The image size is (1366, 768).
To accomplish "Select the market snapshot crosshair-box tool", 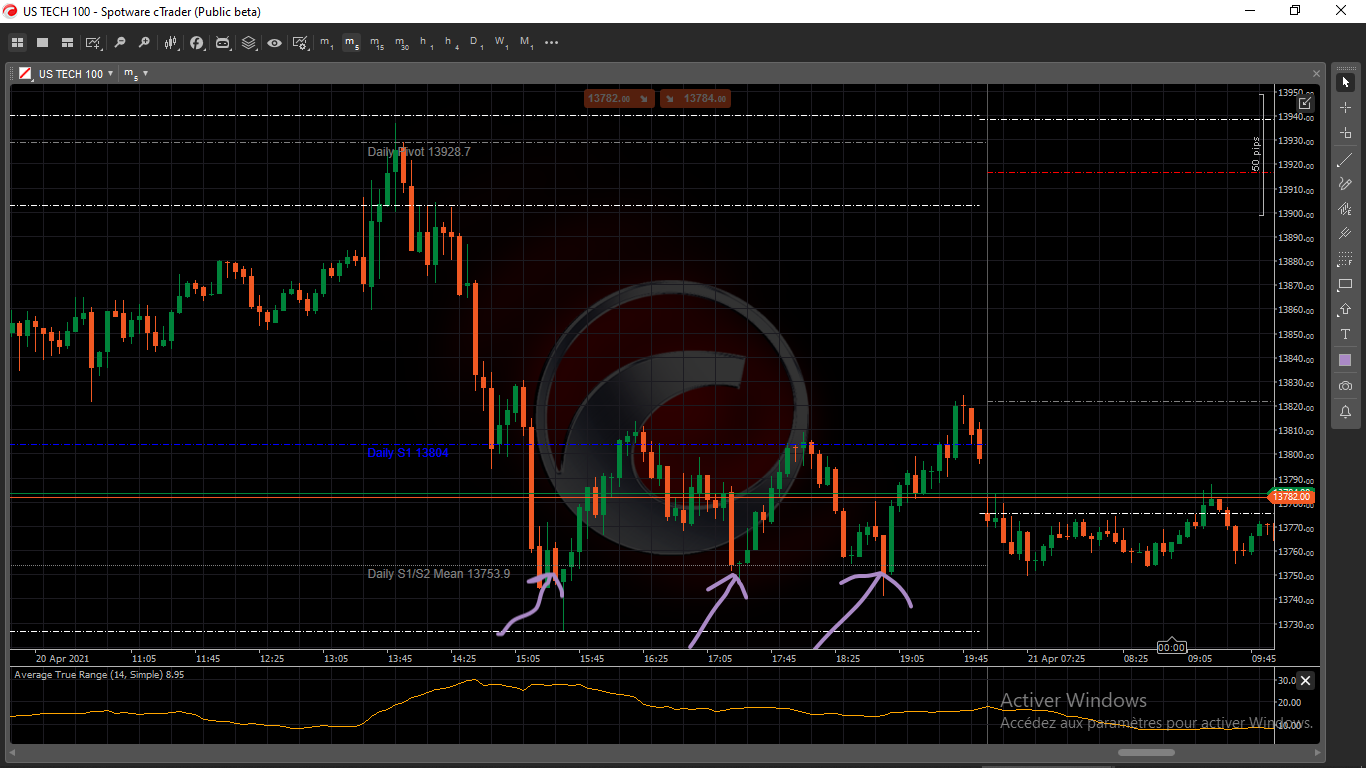I will (x=1346, y=132).
